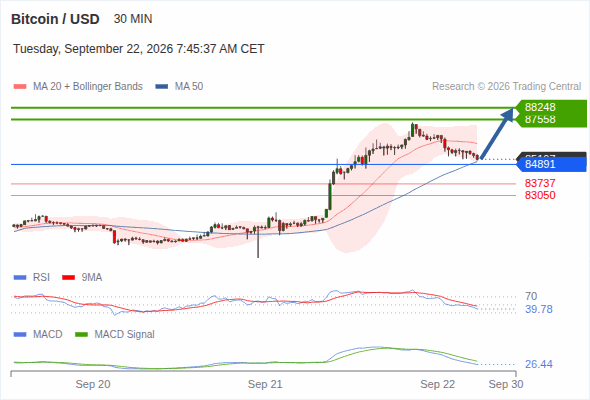The width and height of the screenshot is (590, 400).
Task: Click the MA 50 legend label
Action: pos(189,87)
